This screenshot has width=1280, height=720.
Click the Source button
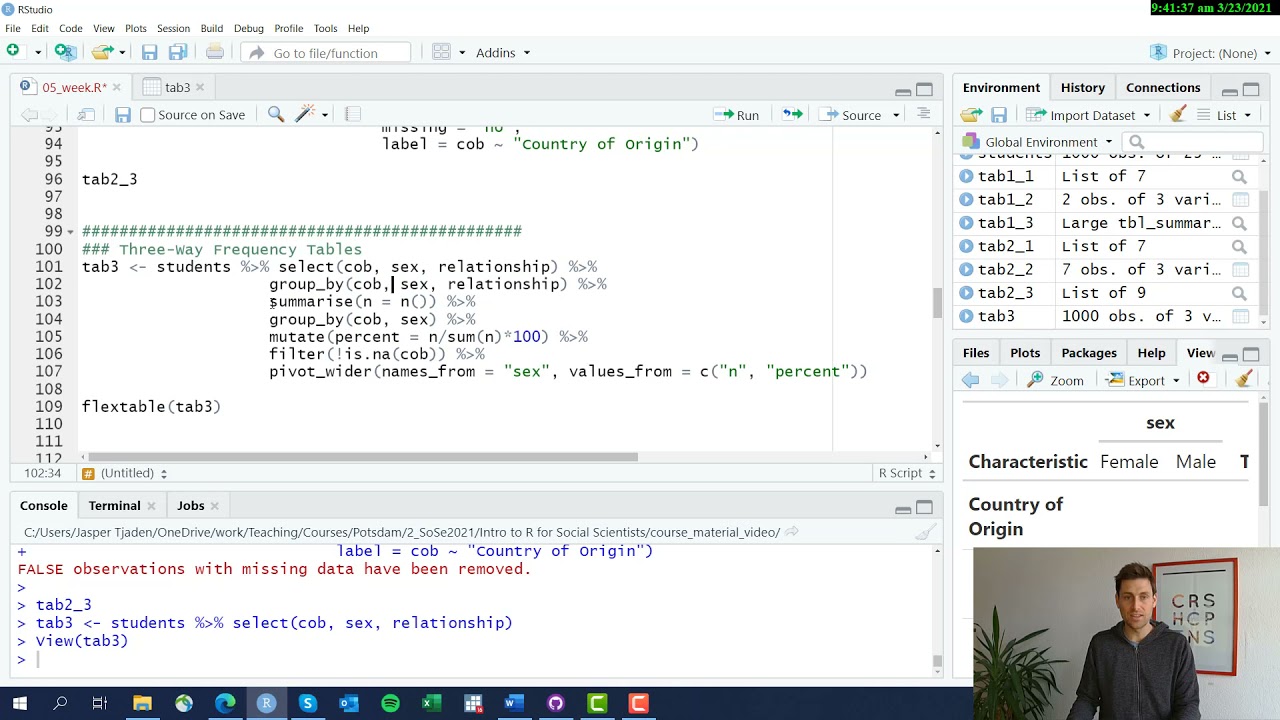pyautogui.click(x=852, y=115)
